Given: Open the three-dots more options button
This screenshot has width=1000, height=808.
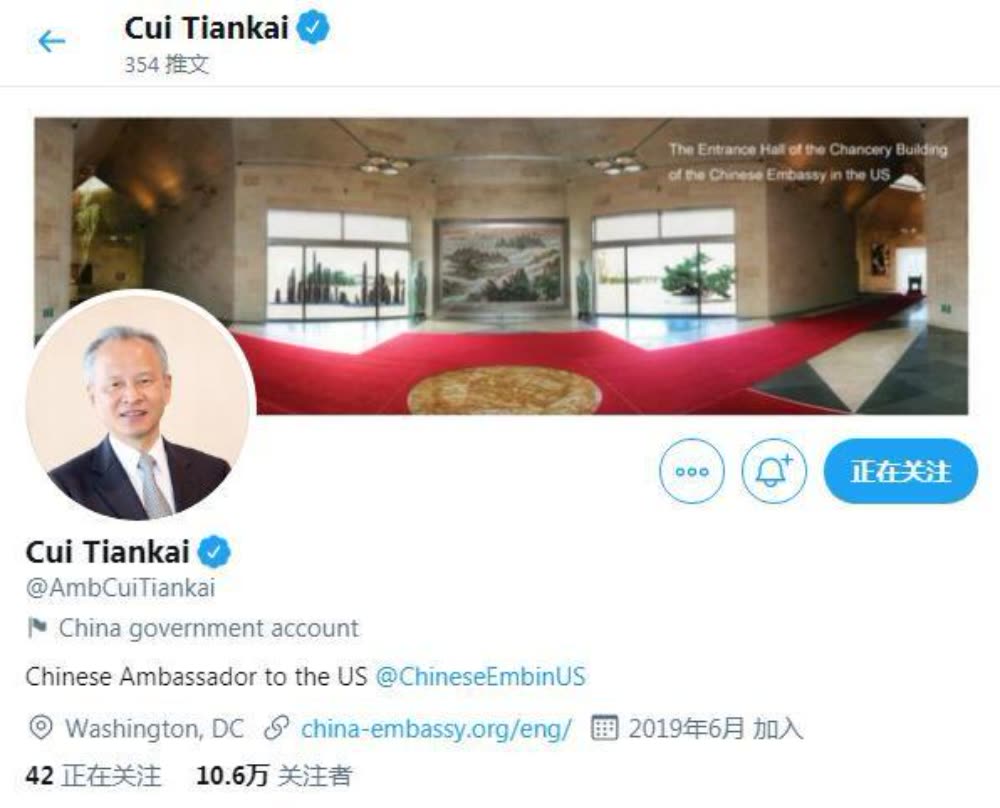Looking at the screenshot, I should [x=692, y=471].
